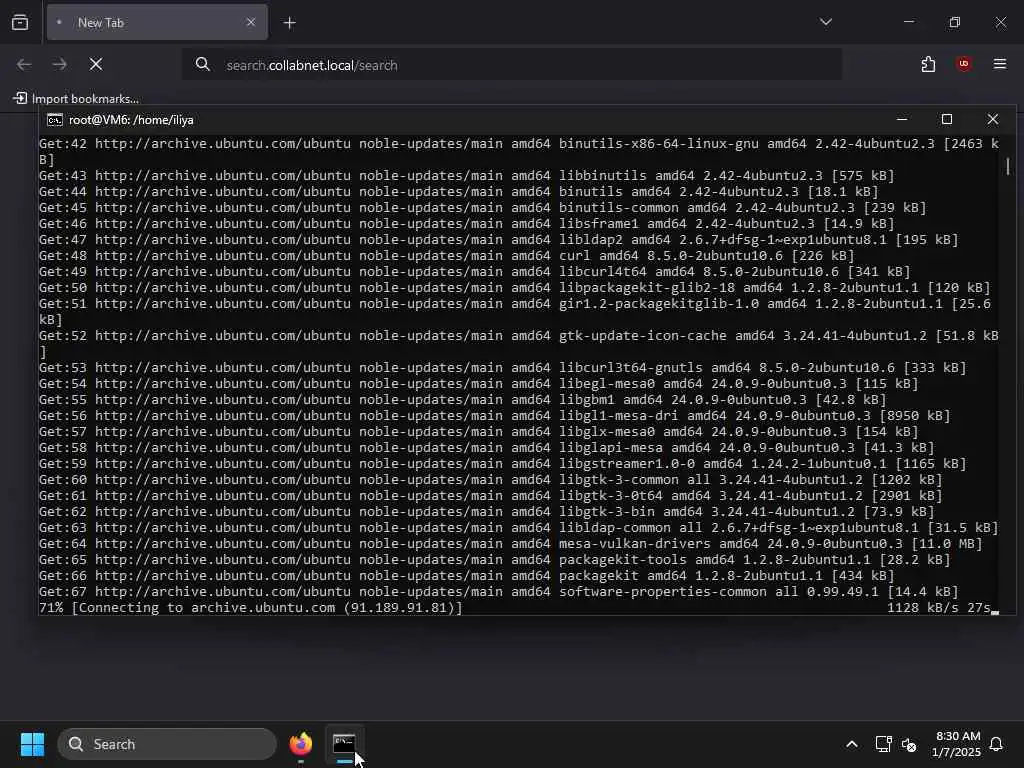Open the clock showing 8:30 AM

(x=956, y=744)
